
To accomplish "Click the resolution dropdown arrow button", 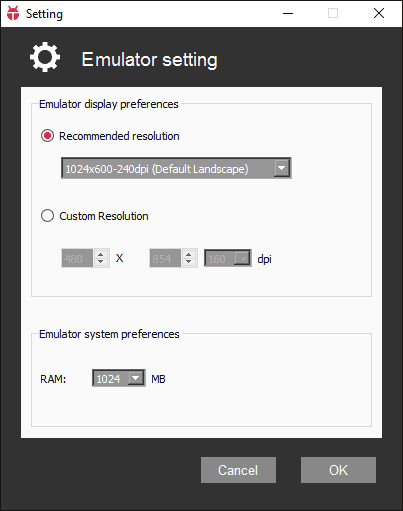I will click(x=282, y=168).
